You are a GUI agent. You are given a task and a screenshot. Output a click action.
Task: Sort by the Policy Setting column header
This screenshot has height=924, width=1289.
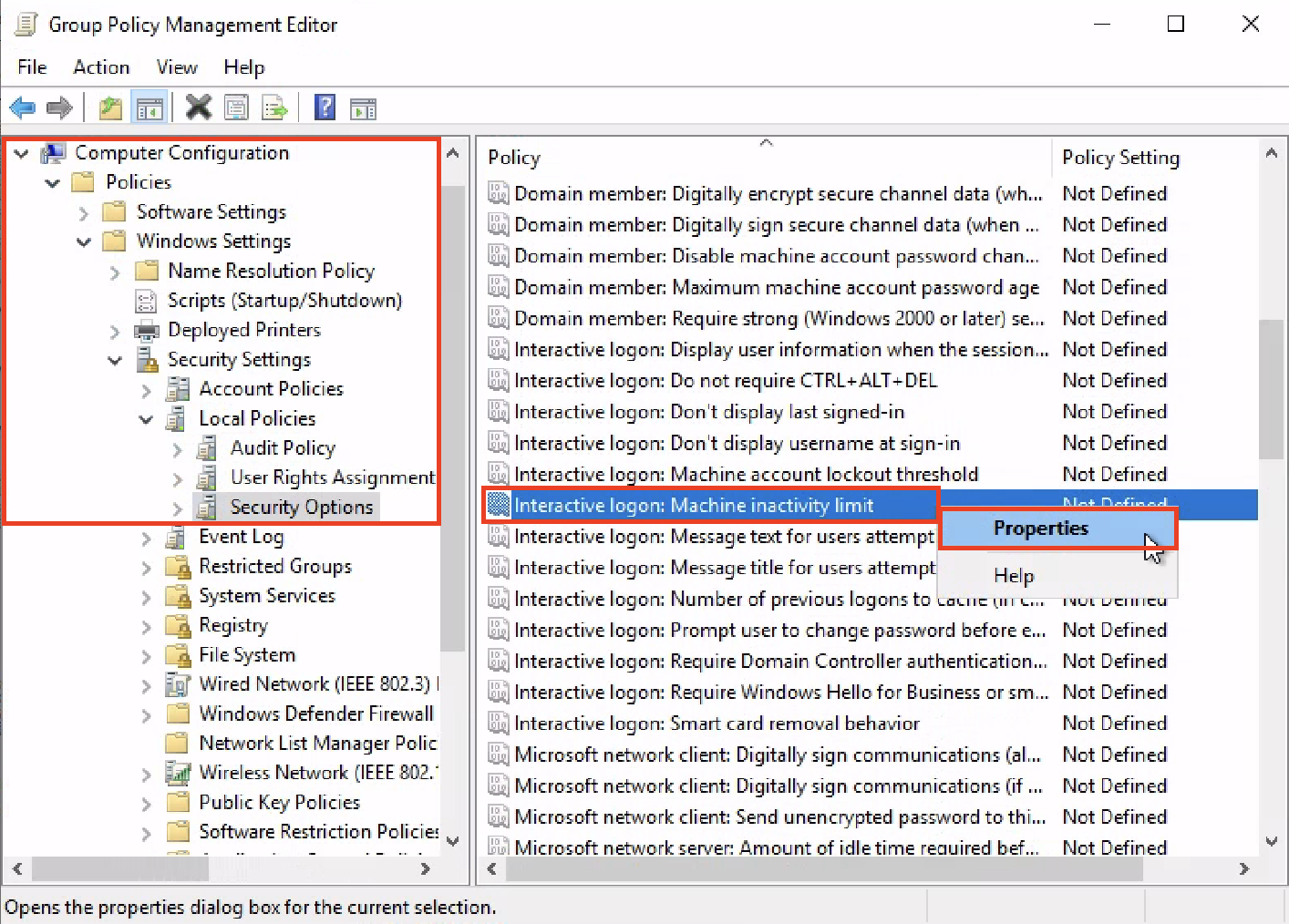click(x=1155, y=158)
